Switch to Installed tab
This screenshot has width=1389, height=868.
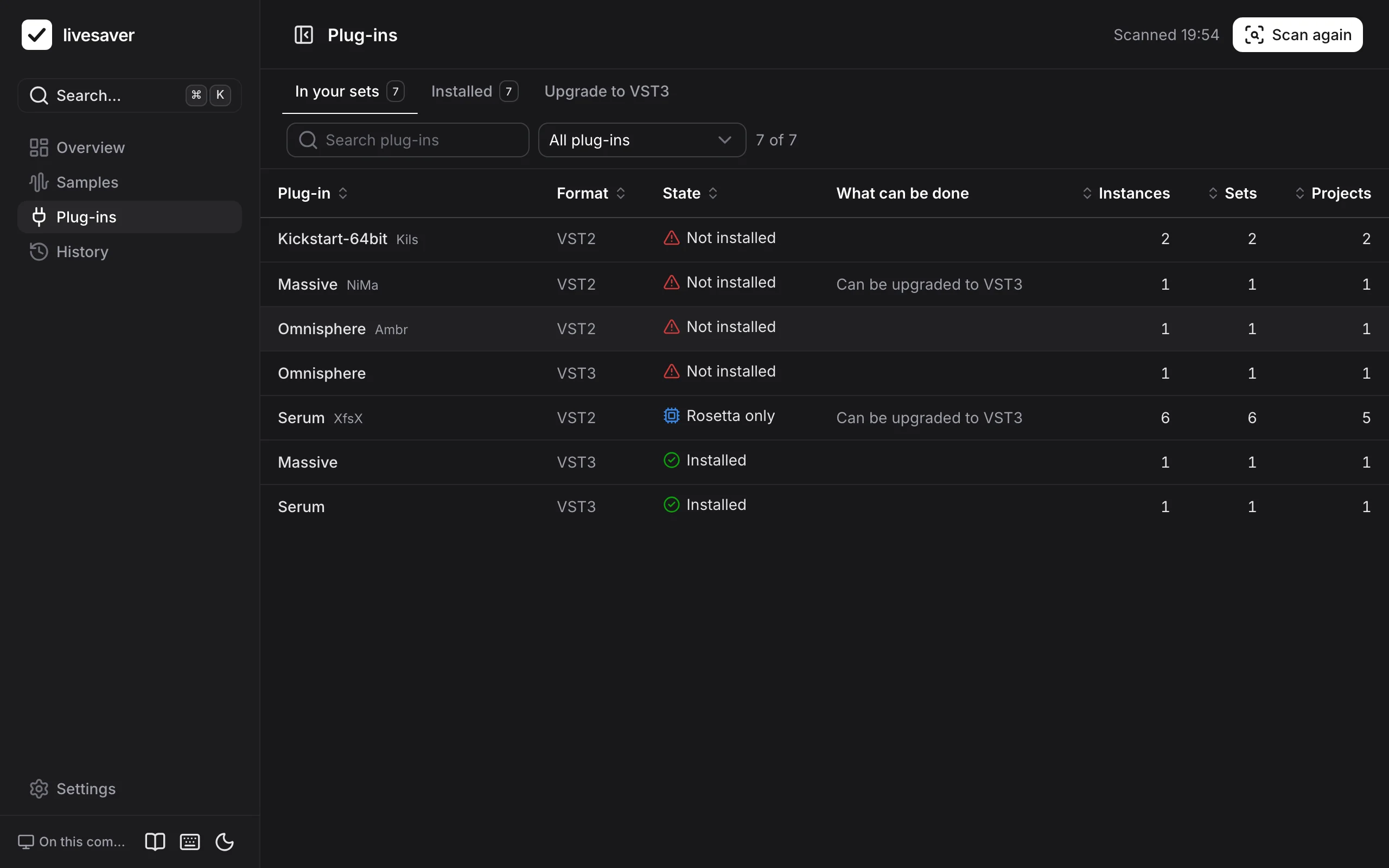click(x=474, y=91)
